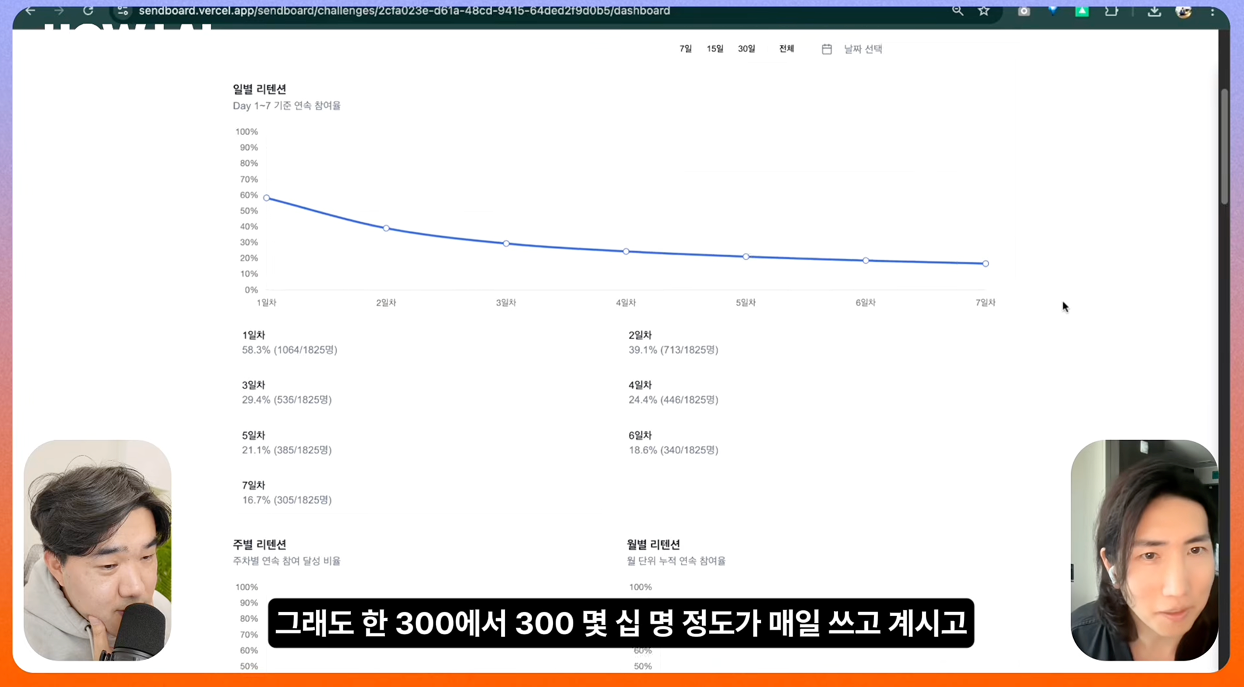This screenshot has width=1244, height=687.
Task: Open the browser profile account menu
Action: click(1184, 11)
